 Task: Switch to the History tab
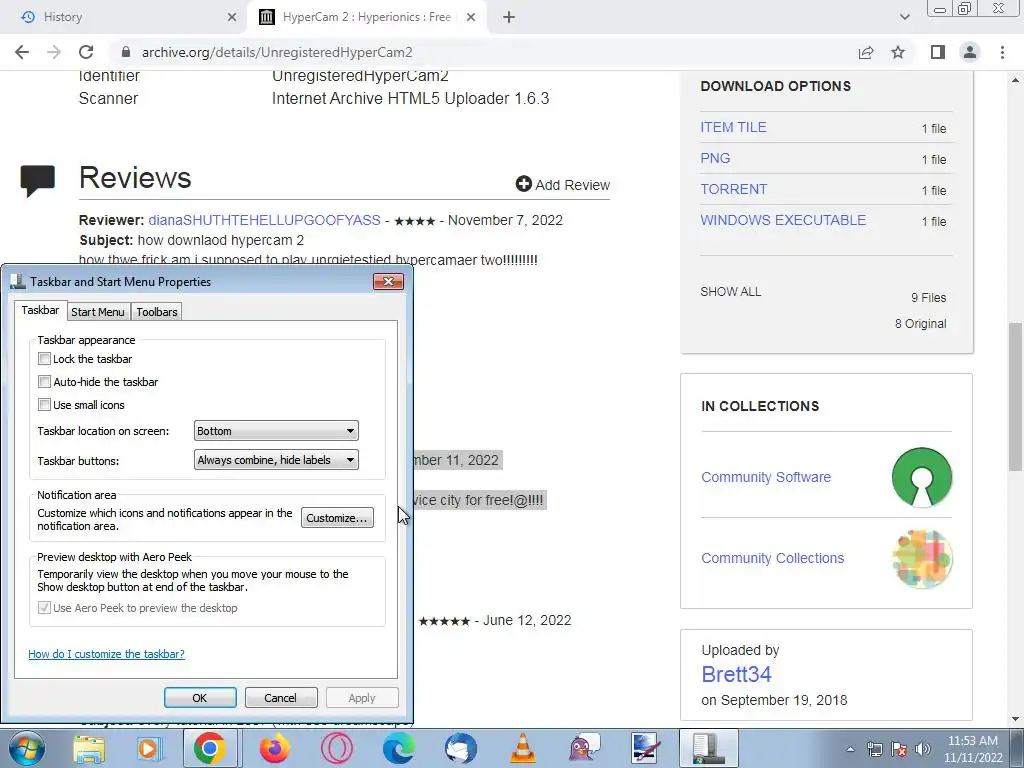124,17
